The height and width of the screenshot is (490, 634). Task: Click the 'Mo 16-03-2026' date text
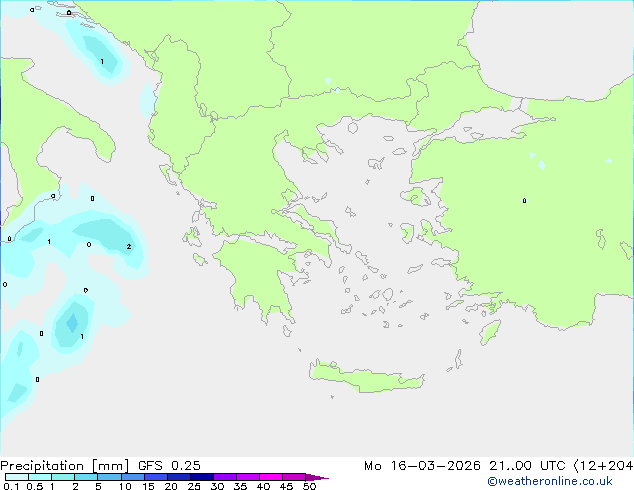[422, 466]
